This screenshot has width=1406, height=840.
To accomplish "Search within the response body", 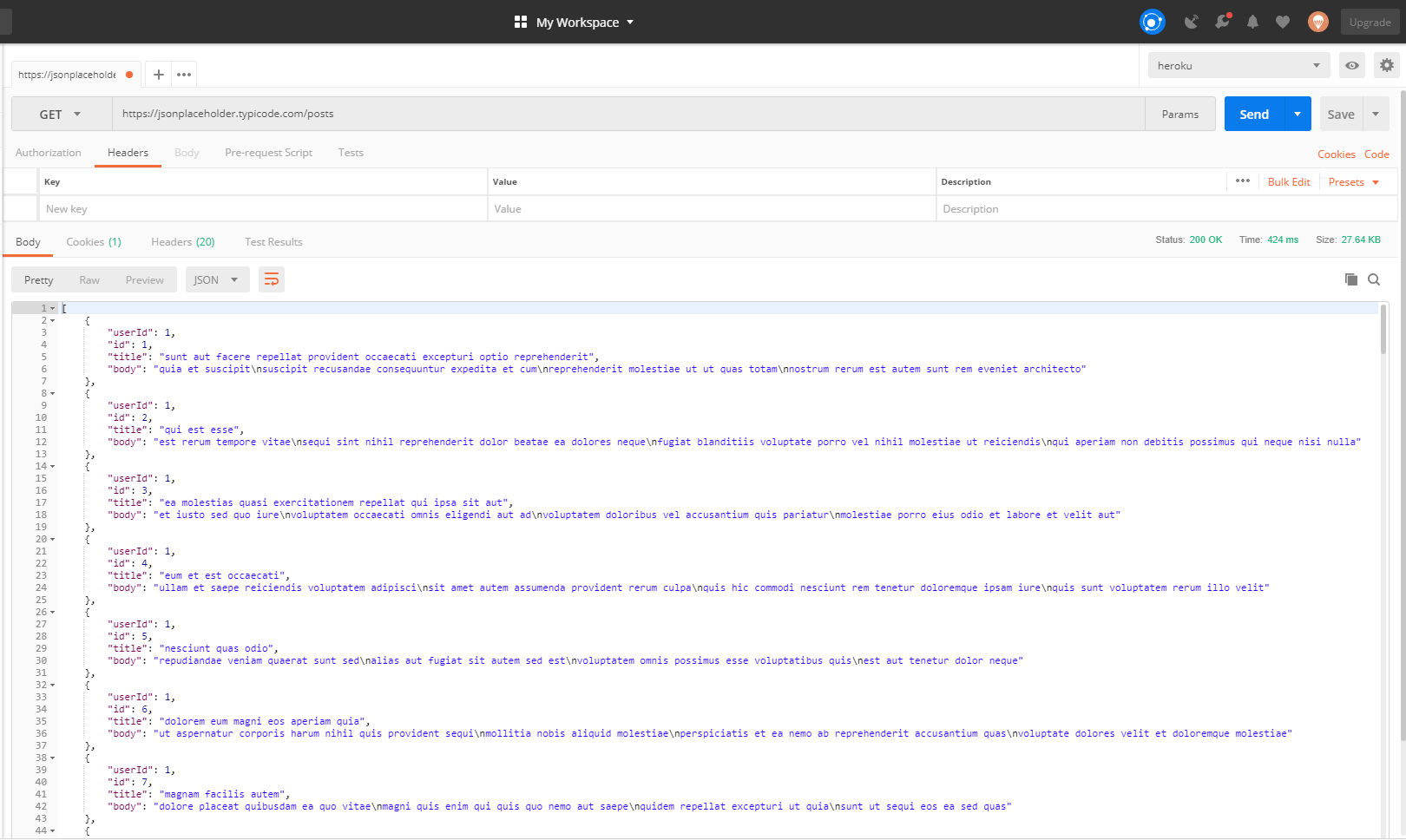I will tap(1374, 279).
